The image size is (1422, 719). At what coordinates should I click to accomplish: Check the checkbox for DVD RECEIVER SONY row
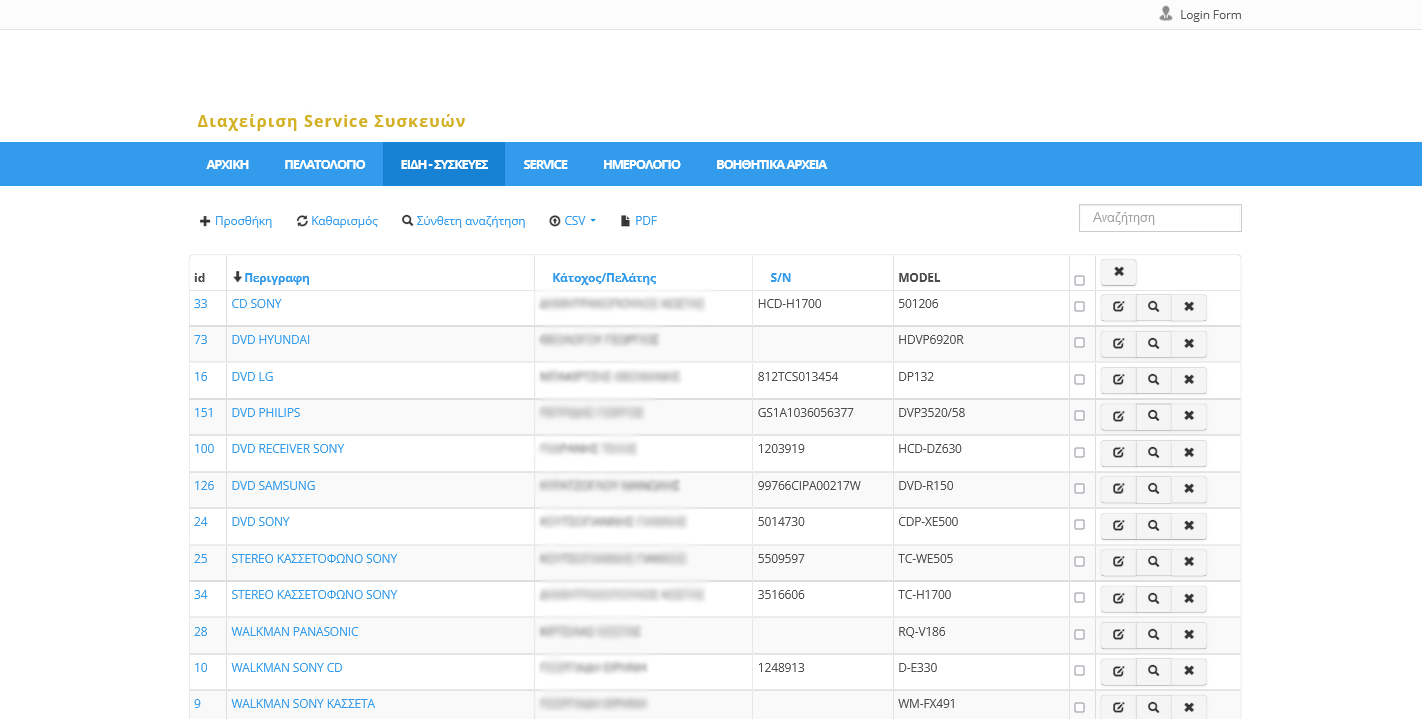1079,452
